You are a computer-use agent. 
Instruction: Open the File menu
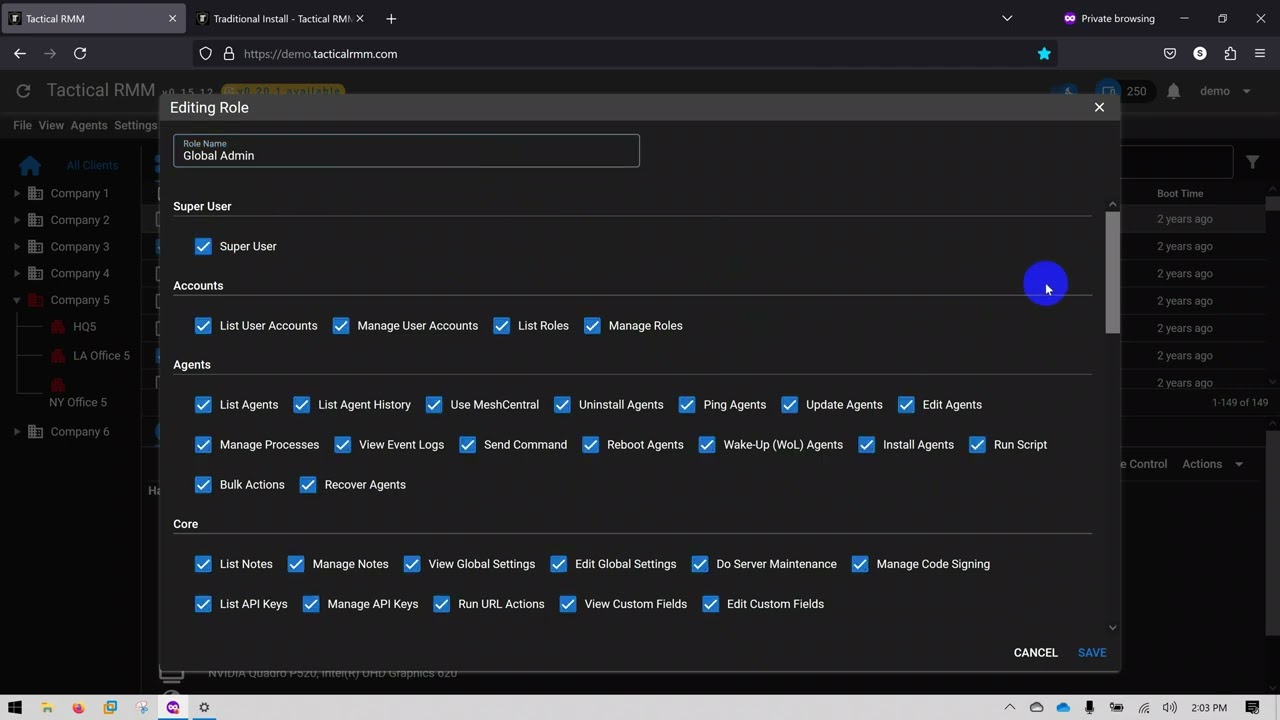coord(22,125)
